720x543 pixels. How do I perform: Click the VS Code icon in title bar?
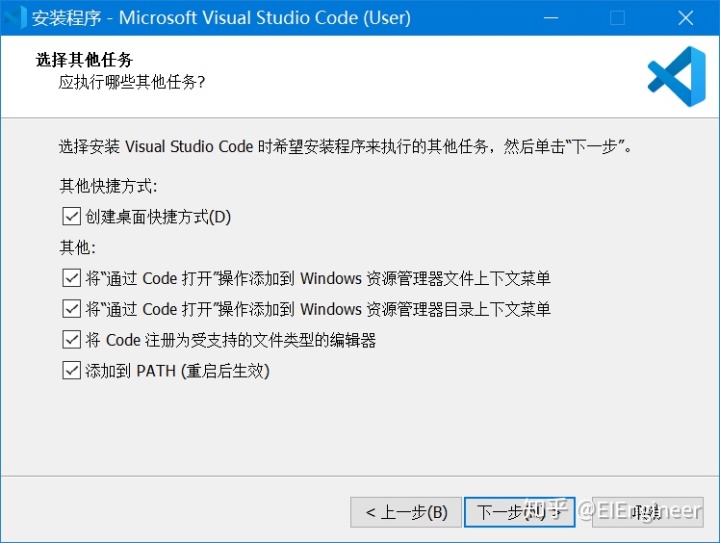[x=15, y=18]
